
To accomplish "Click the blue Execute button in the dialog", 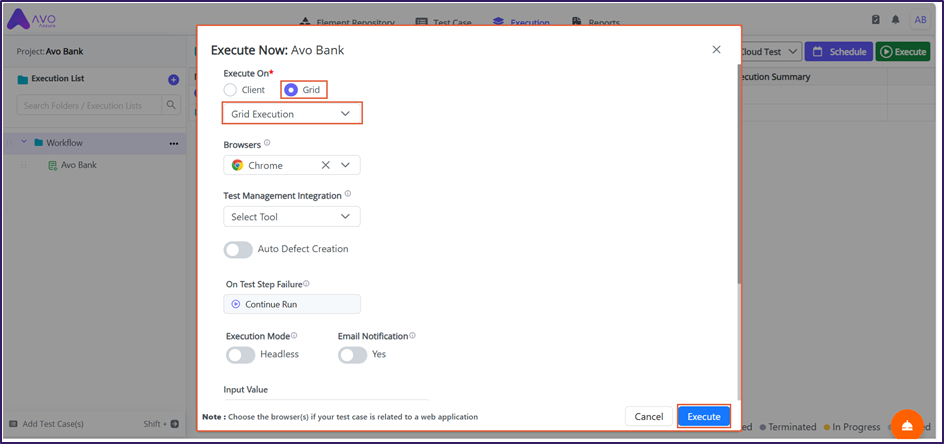I will coord(703,416).
